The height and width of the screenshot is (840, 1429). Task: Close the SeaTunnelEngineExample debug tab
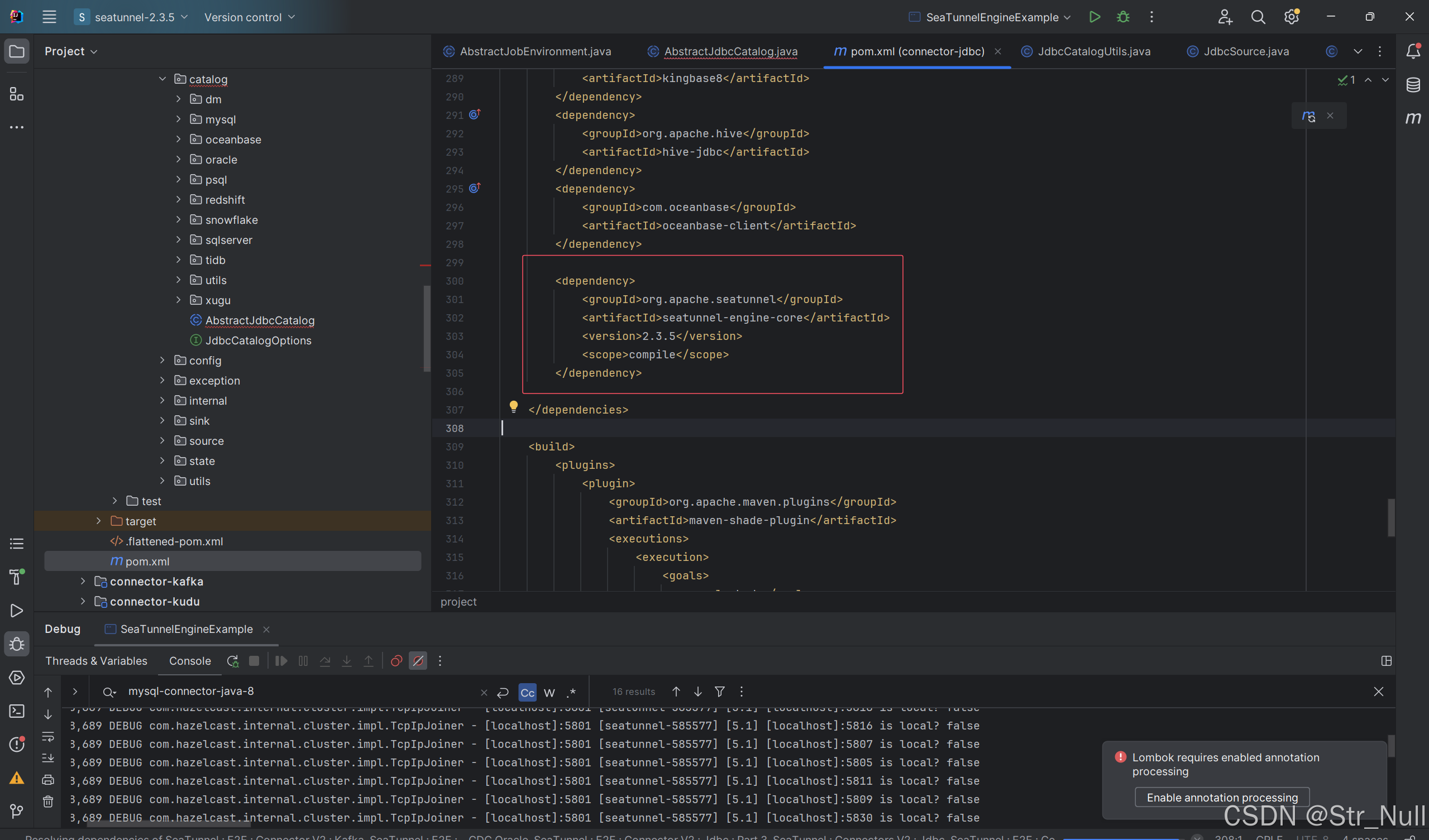click(266, 629)
